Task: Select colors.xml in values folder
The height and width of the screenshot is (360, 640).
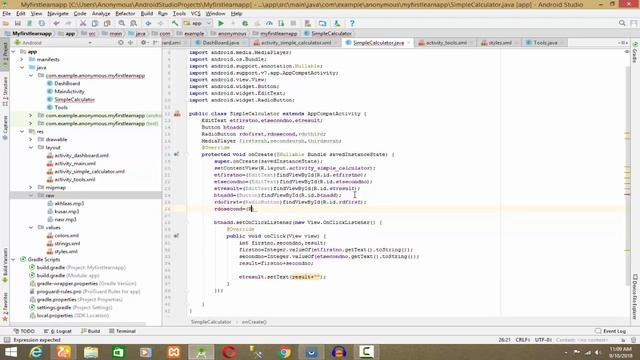Action: click(67, 236)
